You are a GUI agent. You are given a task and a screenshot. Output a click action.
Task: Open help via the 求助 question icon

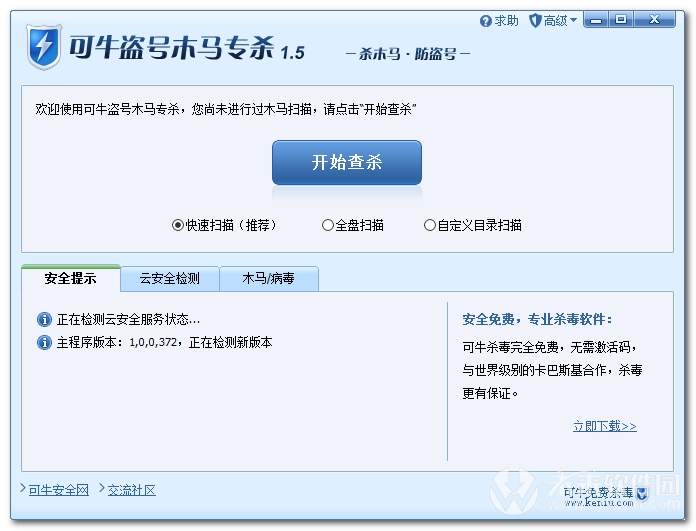[x=486, y=21]
